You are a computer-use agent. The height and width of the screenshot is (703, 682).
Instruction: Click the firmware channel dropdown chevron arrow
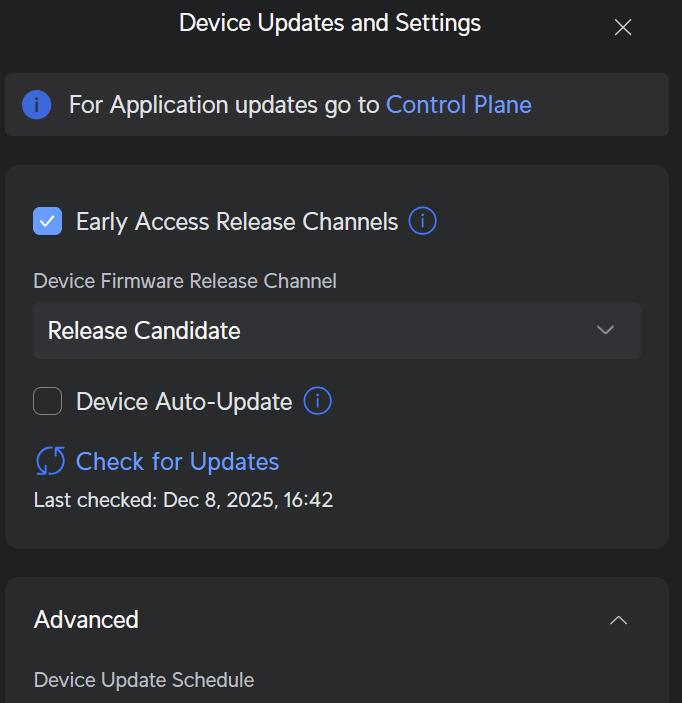[605, 330]
